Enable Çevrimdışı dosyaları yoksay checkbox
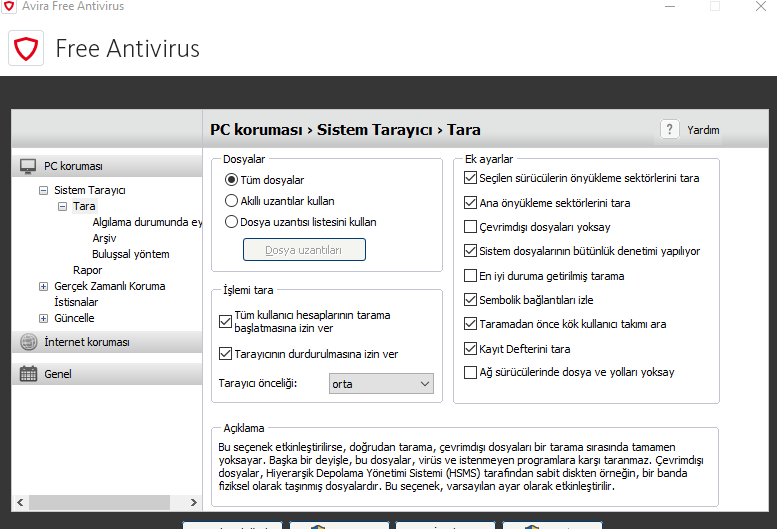This screenshot has width=777, height=529. [470, 226]
